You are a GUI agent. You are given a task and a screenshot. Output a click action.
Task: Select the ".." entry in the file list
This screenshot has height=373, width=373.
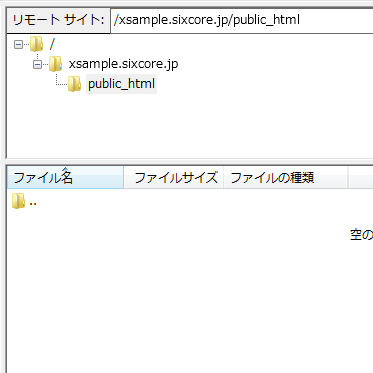coord(33,202)
